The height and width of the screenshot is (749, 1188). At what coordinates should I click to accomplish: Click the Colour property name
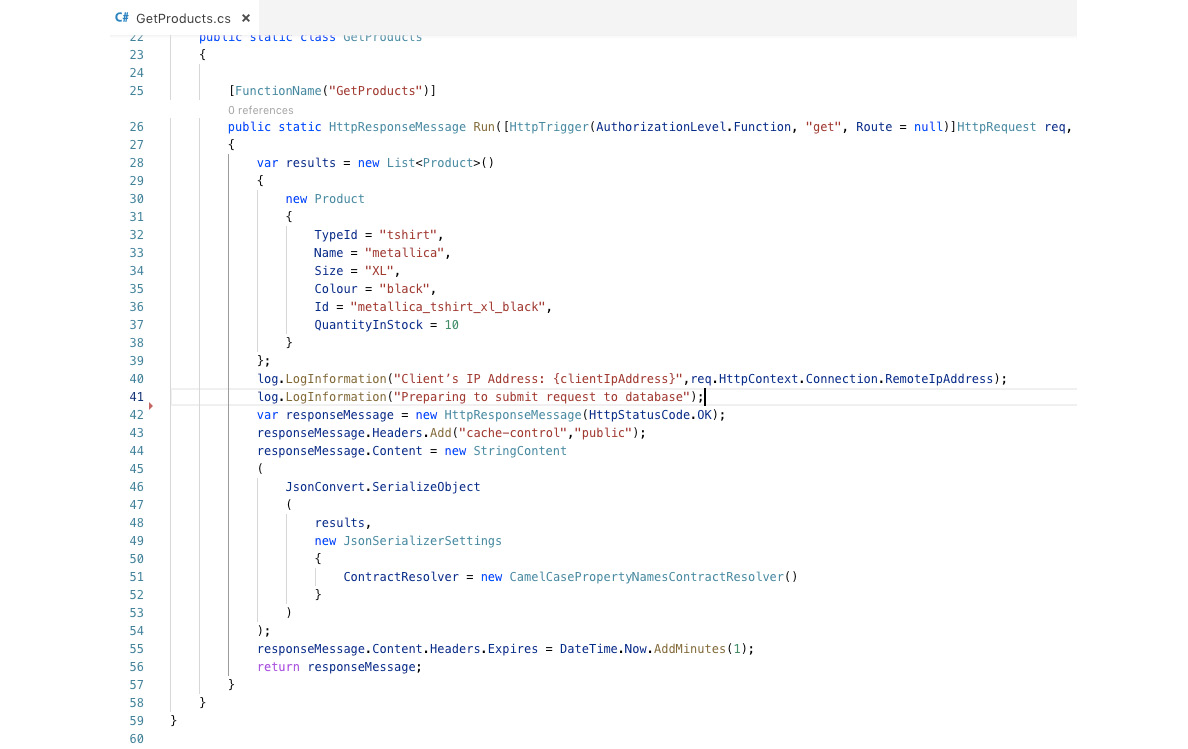tap(336, 289)
